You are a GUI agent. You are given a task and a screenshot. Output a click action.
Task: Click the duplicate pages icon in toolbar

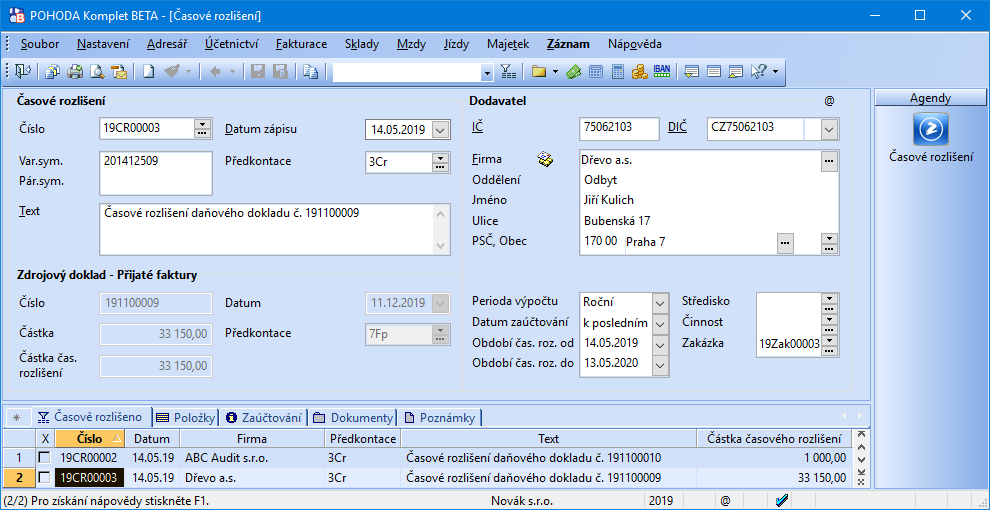pos(310,72)
